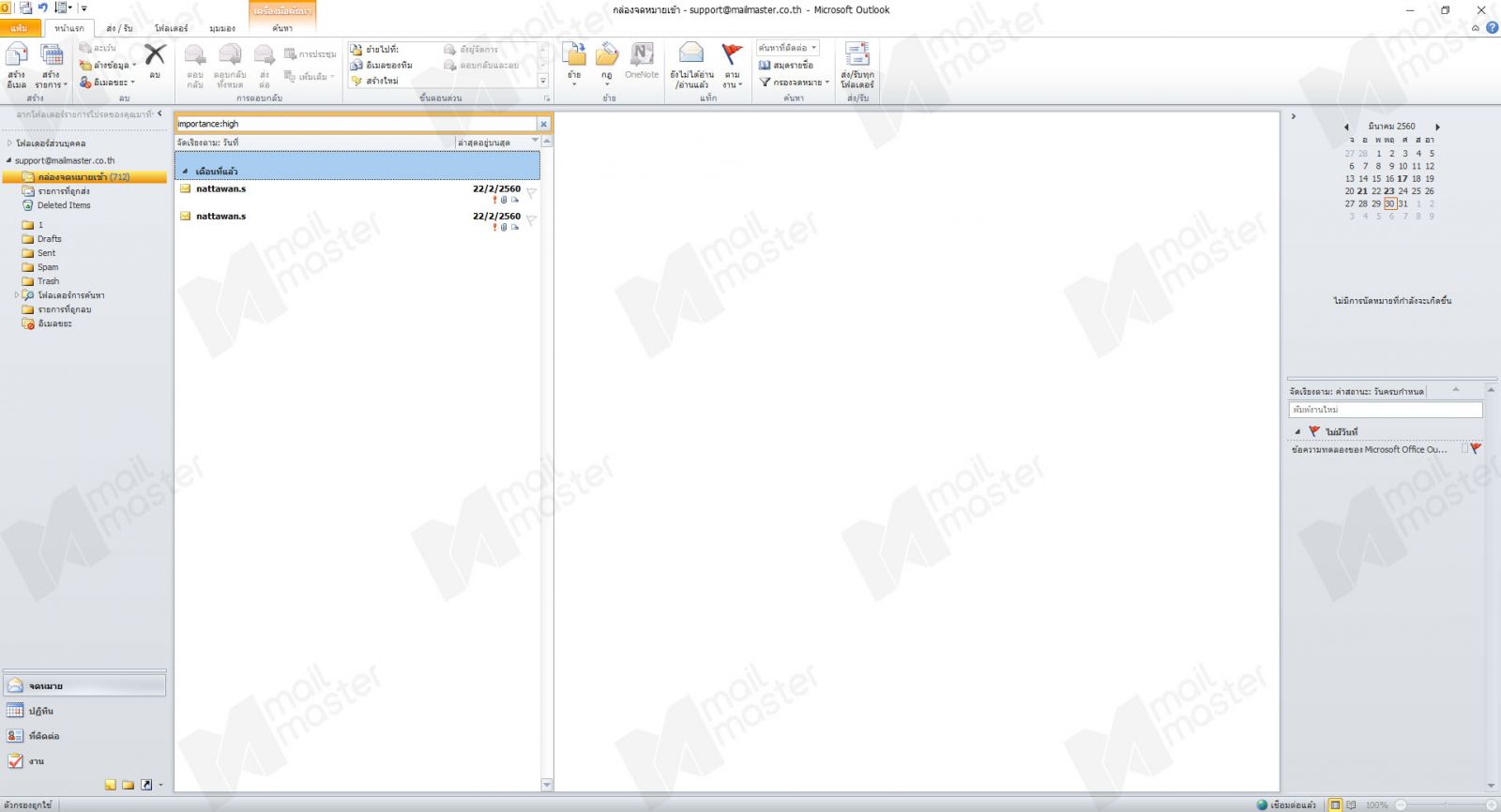The width and height of the screenshot is (1501, 812).
Task: Go to previous month in calendar navigator
Action: pyautogui.click(x=1346, y=127)
